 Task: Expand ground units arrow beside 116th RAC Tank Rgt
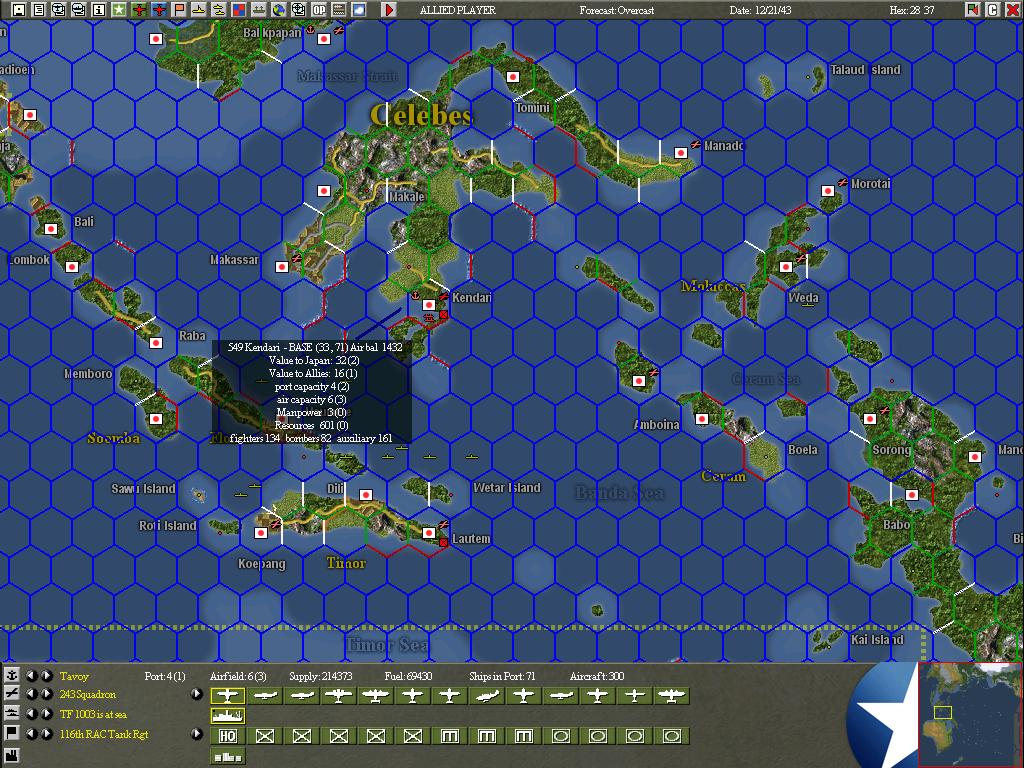pos(197,733)
